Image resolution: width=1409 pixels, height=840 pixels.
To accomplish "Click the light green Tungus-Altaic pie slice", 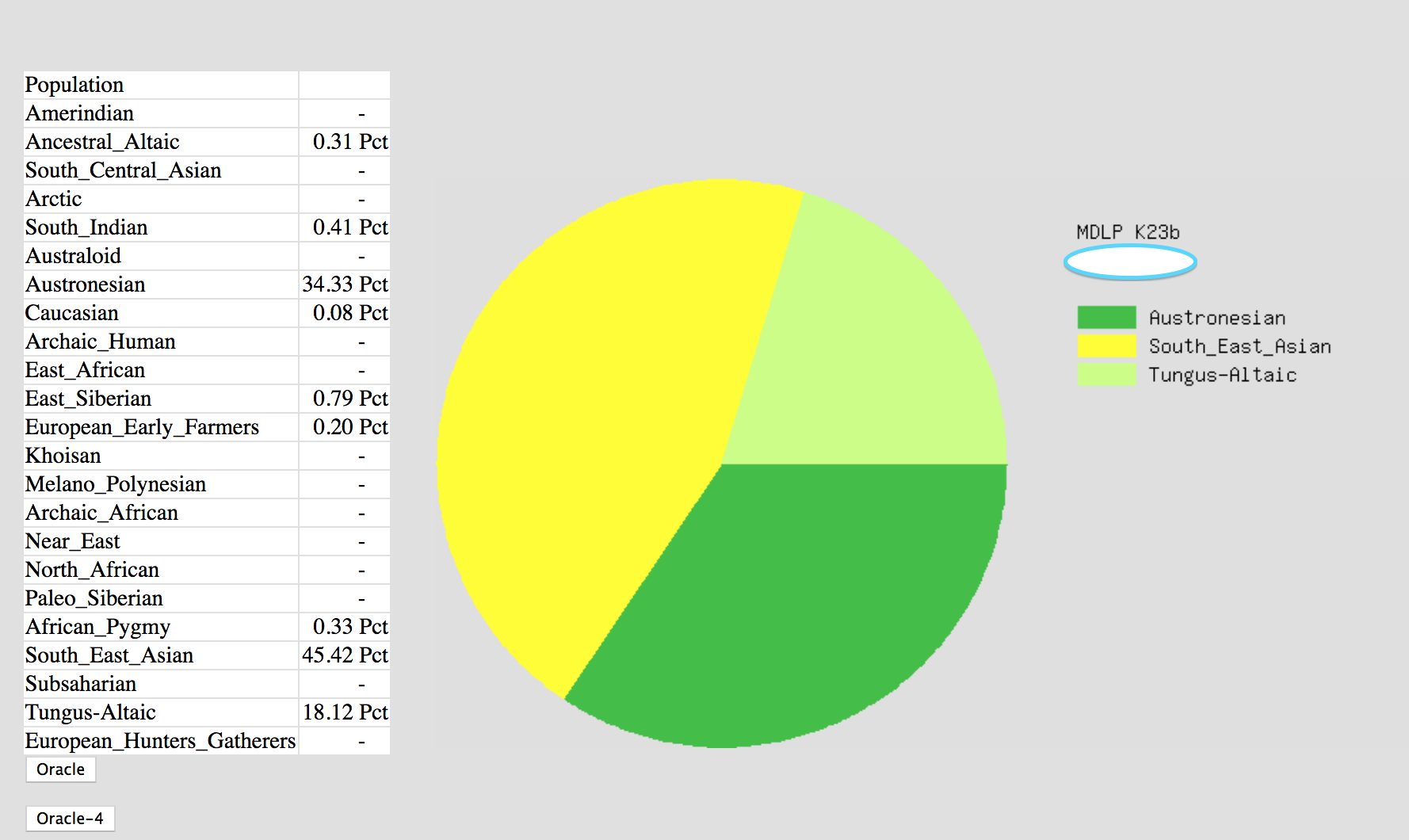I will coord(864,357).
